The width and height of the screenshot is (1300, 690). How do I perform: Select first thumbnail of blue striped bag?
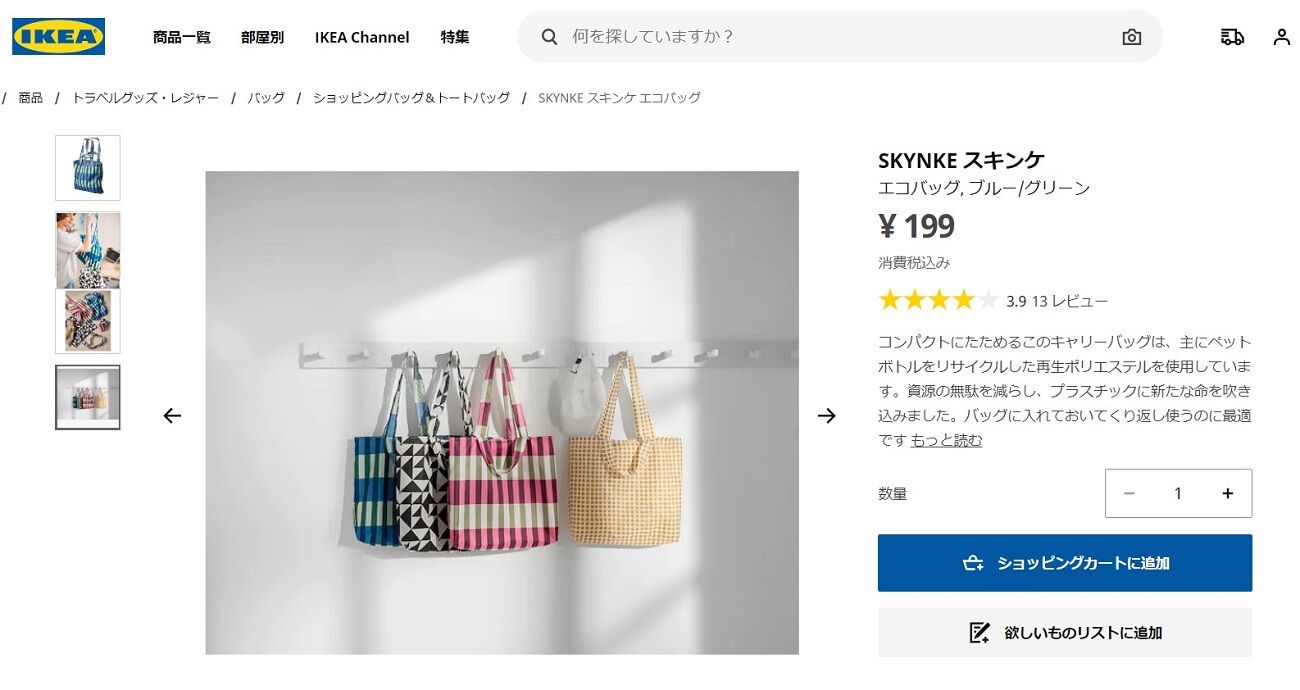pos(88,168)
